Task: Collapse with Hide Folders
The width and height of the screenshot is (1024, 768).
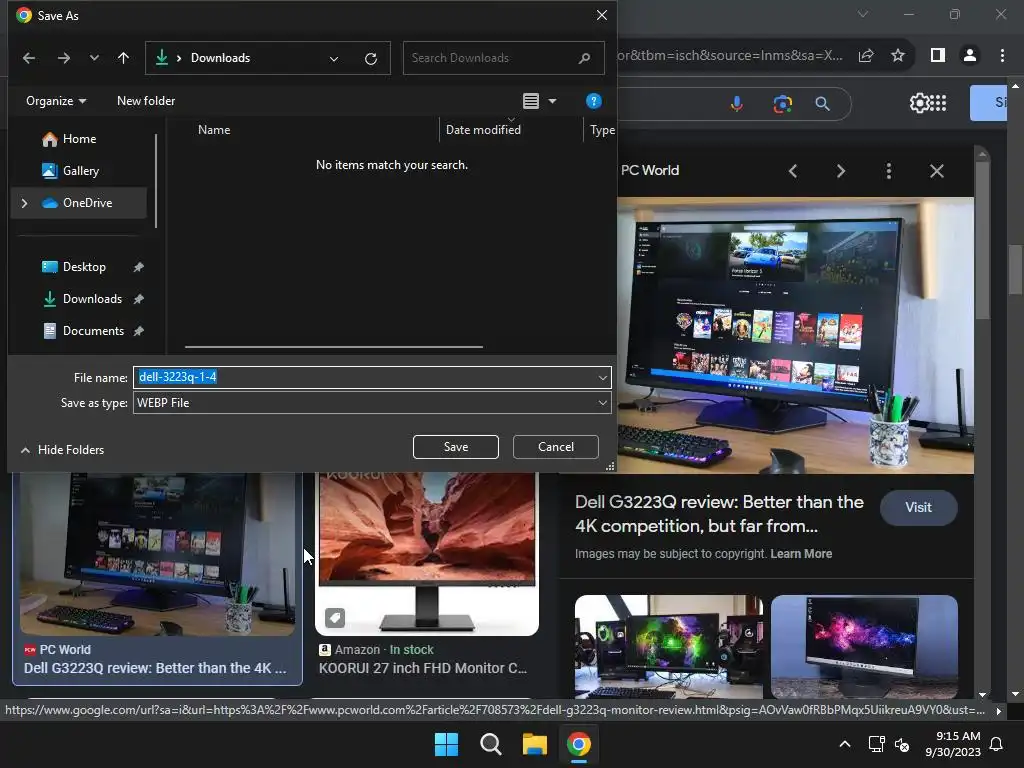Action: [x=63, y=449]
